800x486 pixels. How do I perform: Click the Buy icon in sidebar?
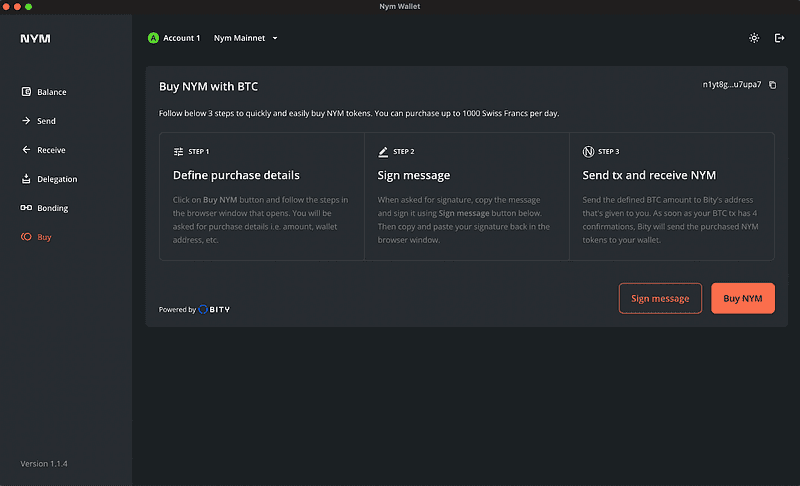pyautogui.click(x=26, y=237)
